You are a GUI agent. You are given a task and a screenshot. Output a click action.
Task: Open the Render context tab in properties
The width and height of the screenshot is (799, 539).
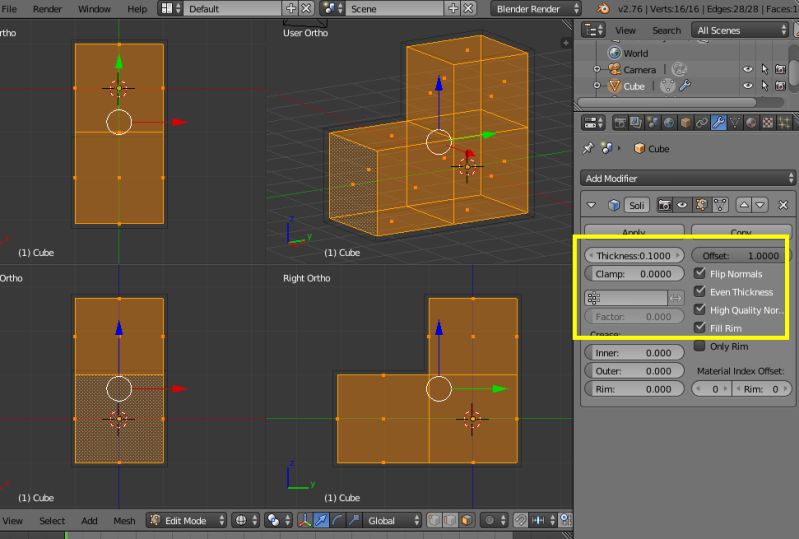(x=620, y=122)
